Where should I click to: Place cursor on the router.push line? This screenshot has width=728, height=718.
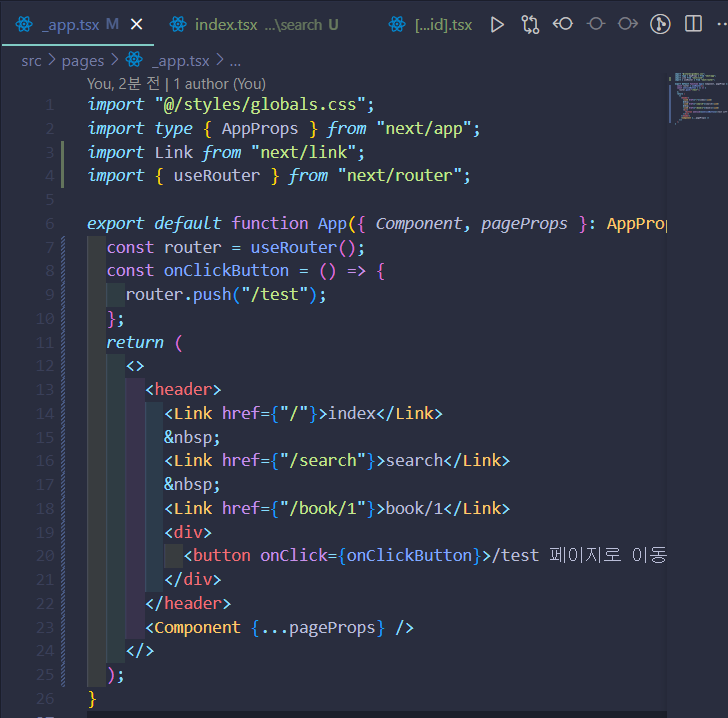[226, 294]
